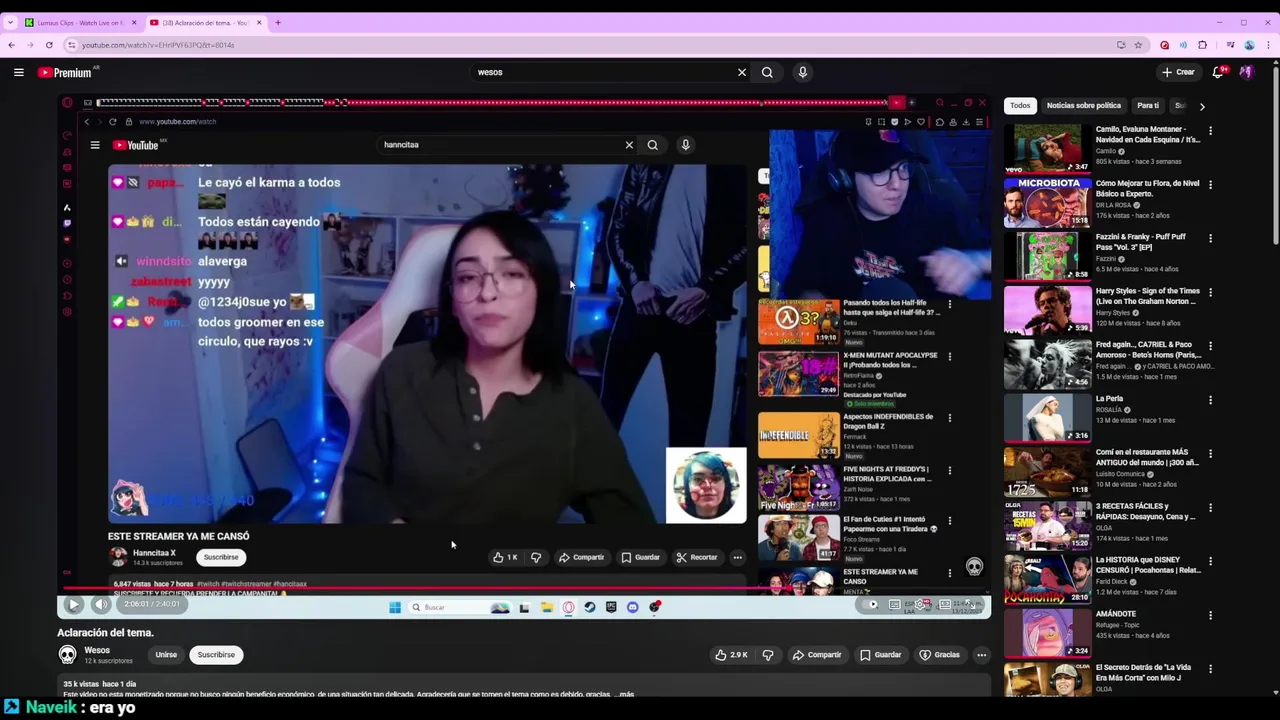Save the video with Guardar
The width and height of the screenshot is (1280, 720).
coord(880,655)
